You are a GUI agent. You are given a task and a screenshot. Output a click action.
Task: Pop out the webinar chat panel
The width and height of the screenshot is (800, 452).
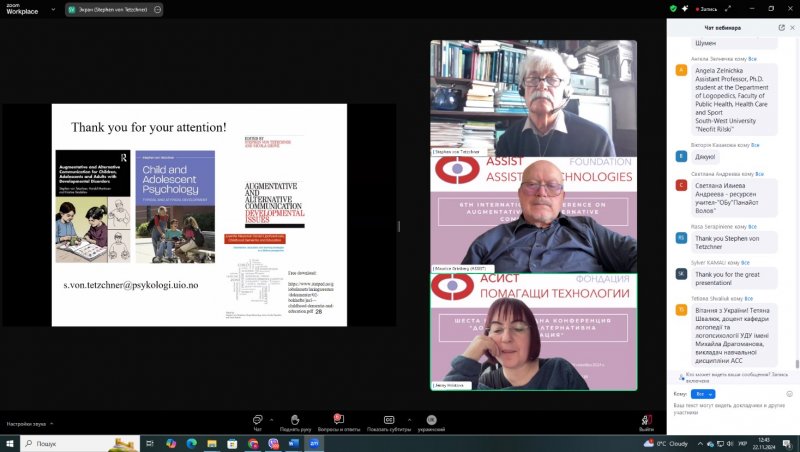pyautogui.click(x=780, y=27)
